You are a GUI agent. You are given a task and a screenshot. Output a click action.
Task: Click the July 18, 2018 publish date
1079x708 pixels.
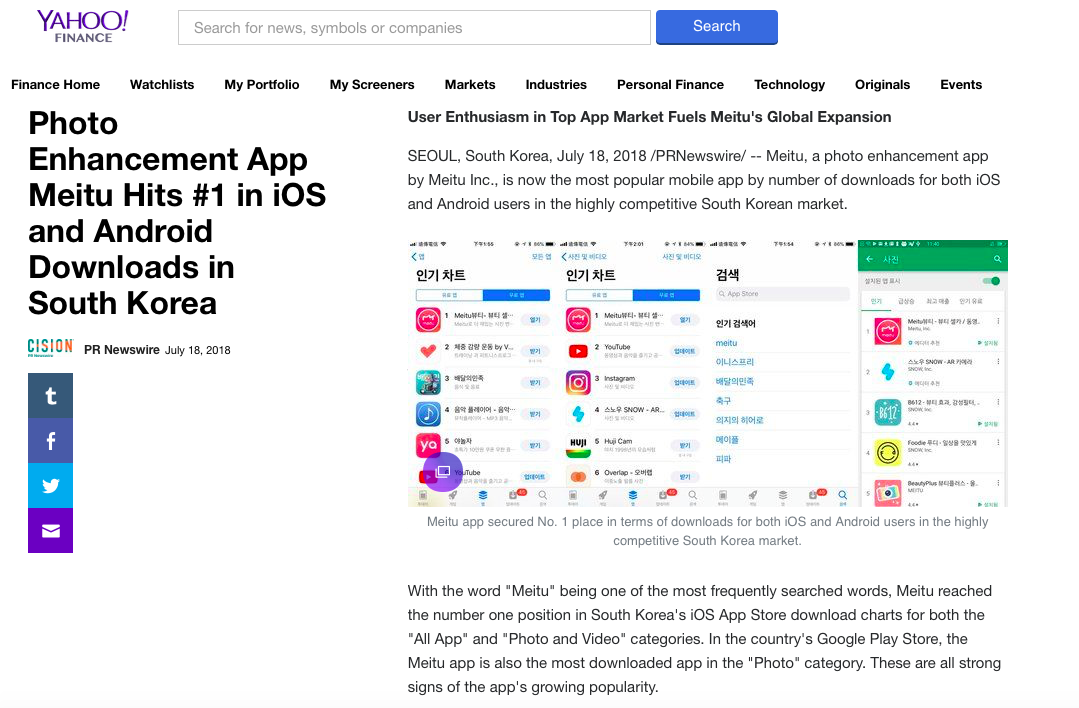pyautogui.click(x=197, y=350)
